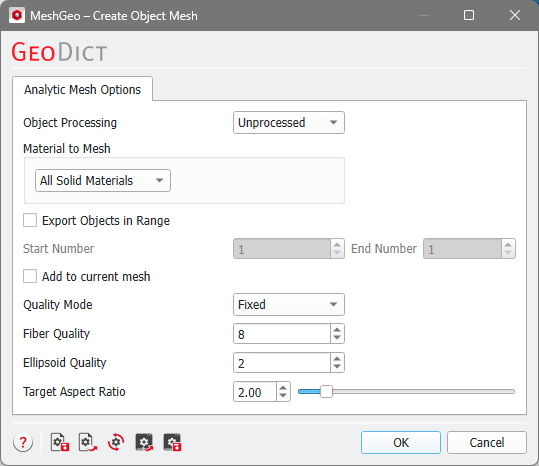Increase Target Aspect Ratio with the up arrow
539x466 pixels.
click(283, 388)
